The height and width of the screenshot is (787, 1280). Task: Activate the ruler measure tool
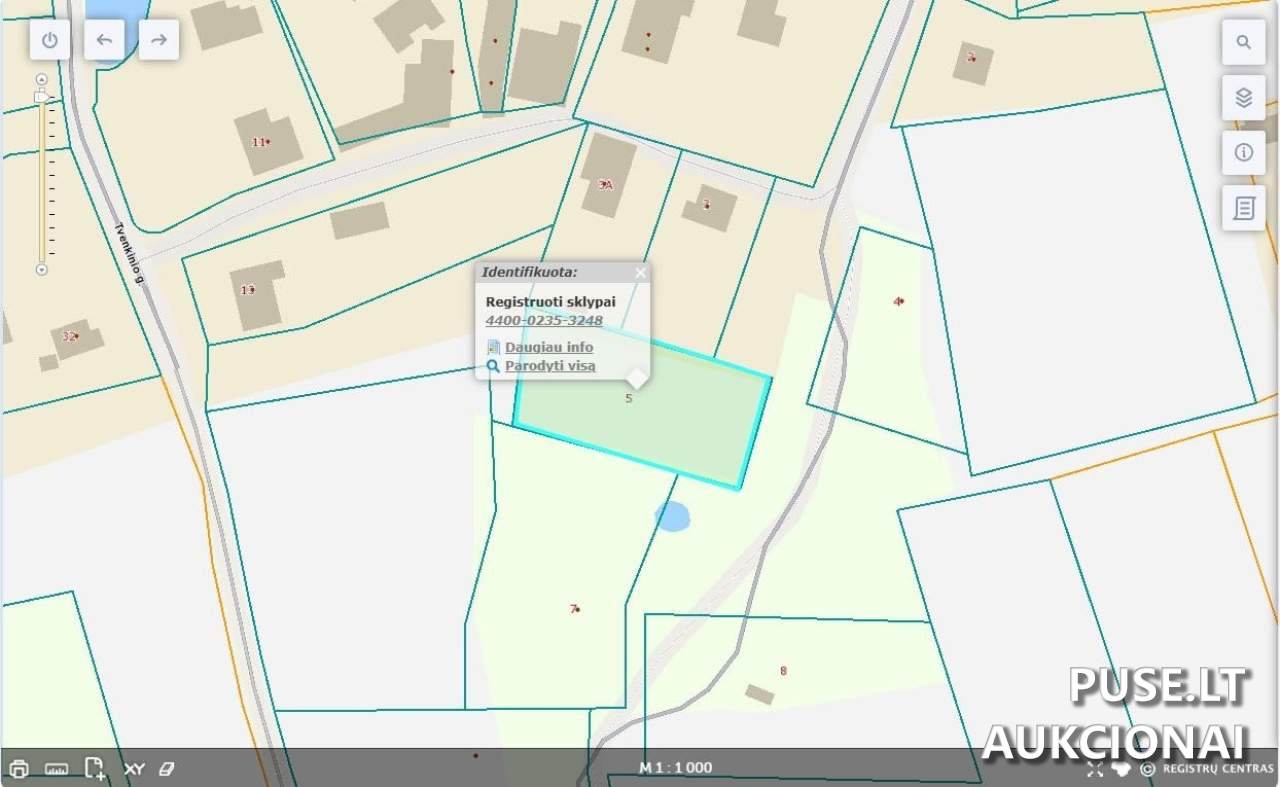[56, 769]
